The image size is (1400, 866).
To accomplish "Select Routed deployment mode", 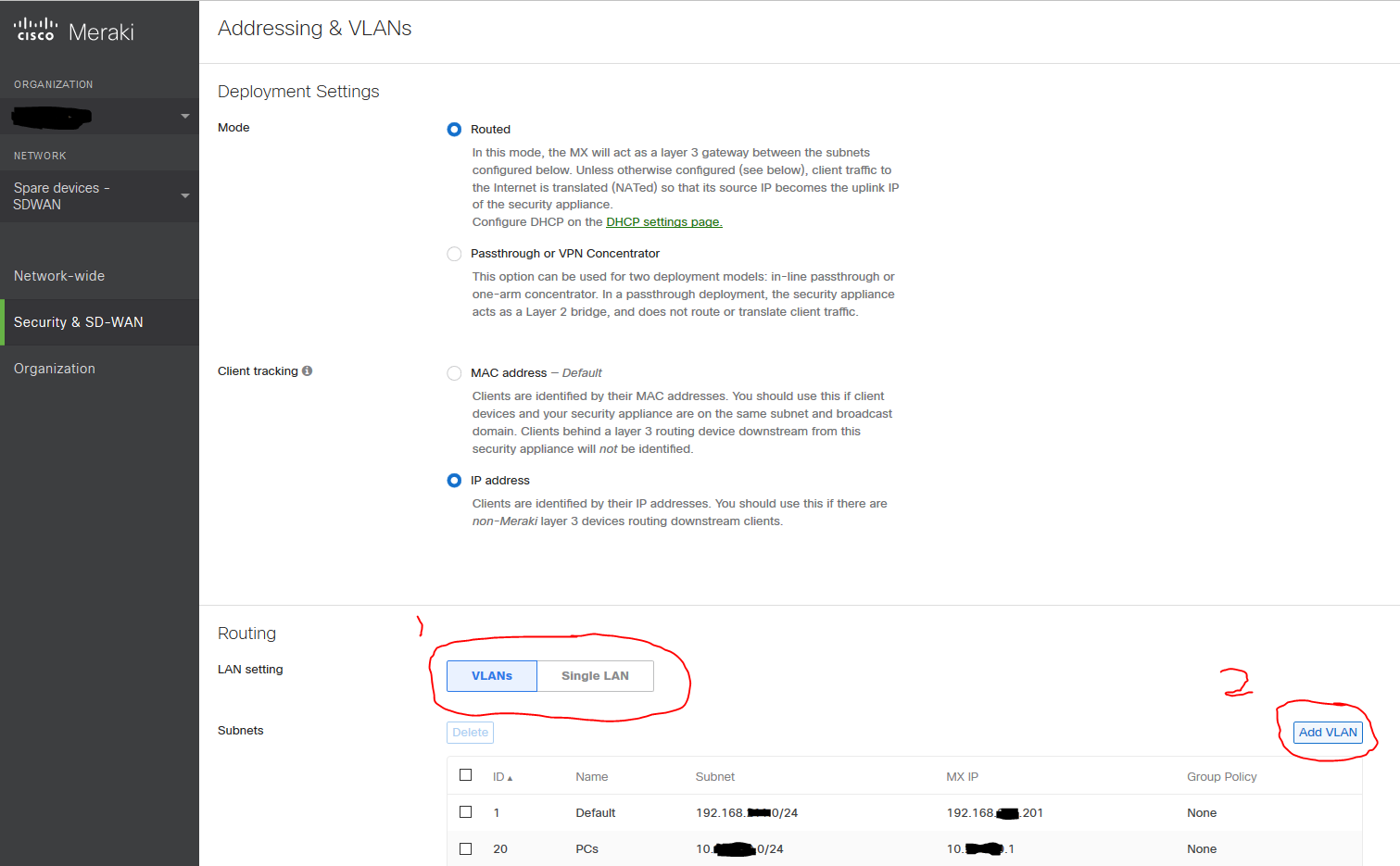I will [x=454, y=130].
